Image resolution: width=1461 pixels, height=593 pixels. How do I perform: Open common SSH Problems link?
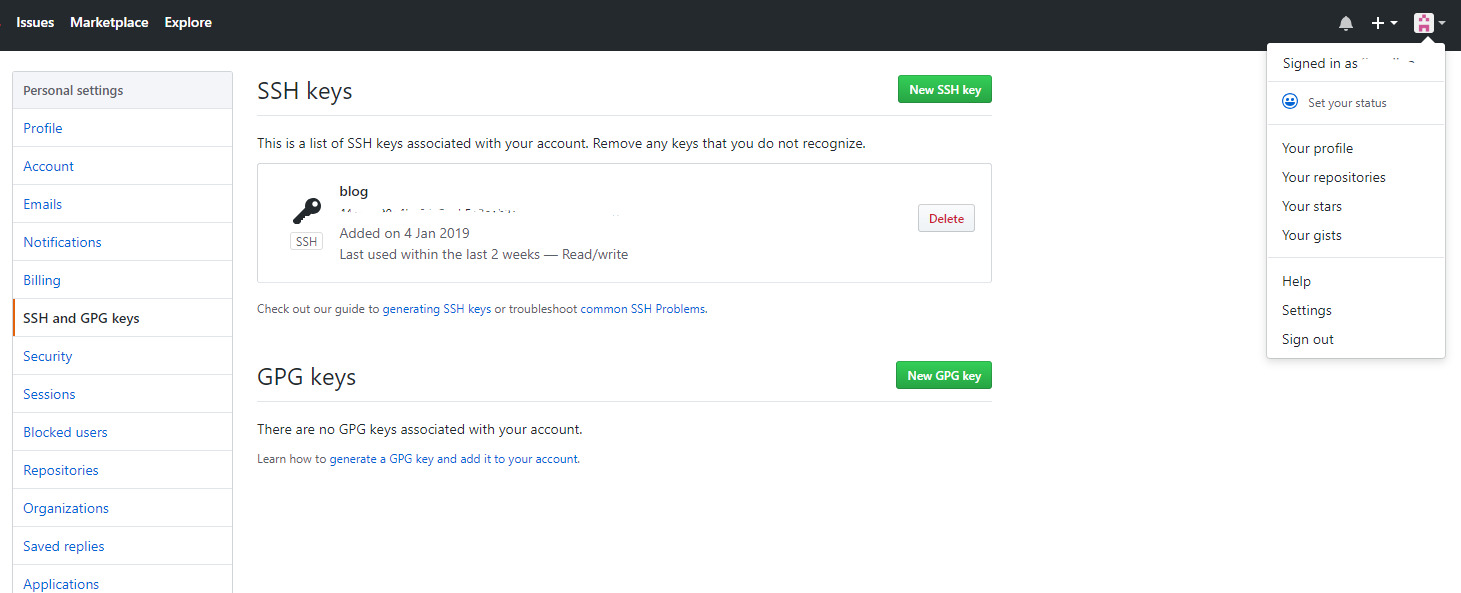[x=643, y=309]
